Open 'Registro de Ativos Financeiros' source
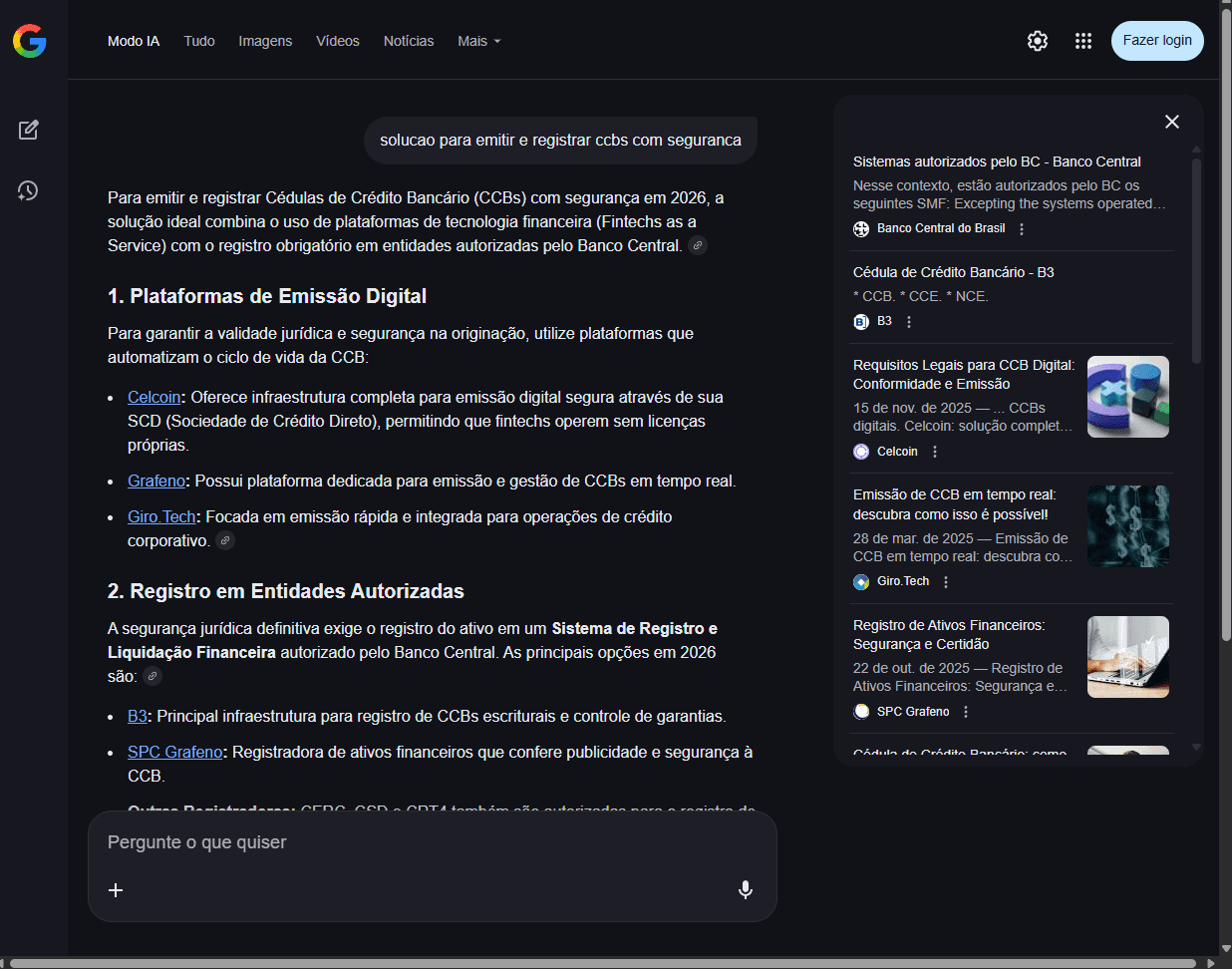The image size is (1232, 969). [949, 634]
